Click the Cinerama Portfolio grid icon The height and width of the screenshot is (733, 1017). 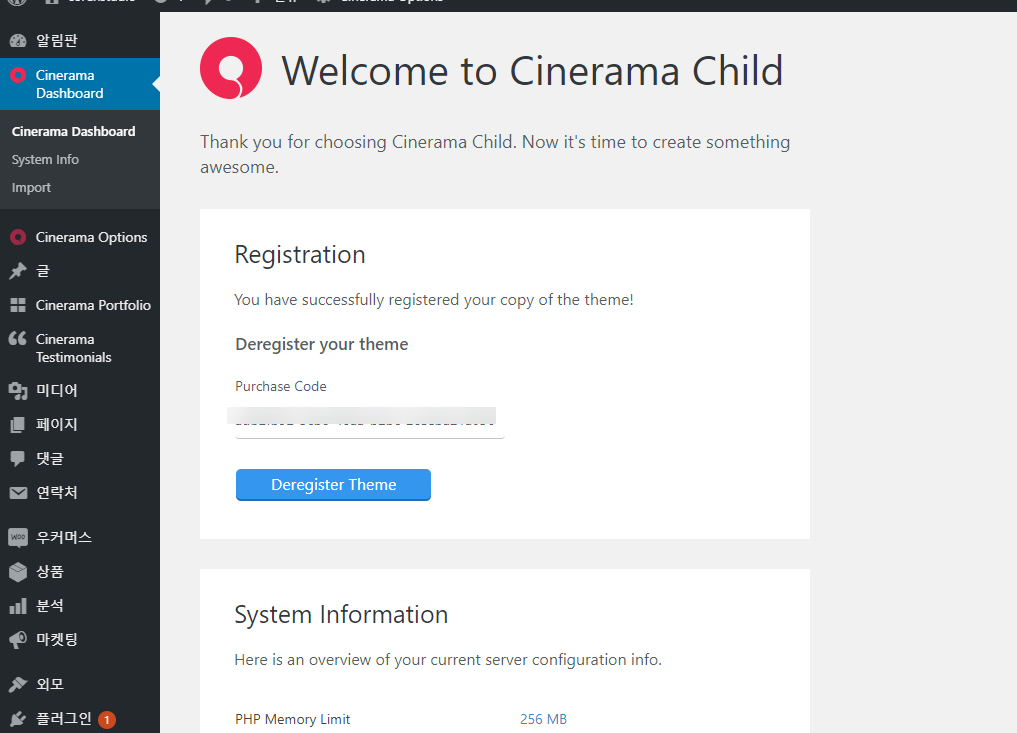[x=18, y=305]
